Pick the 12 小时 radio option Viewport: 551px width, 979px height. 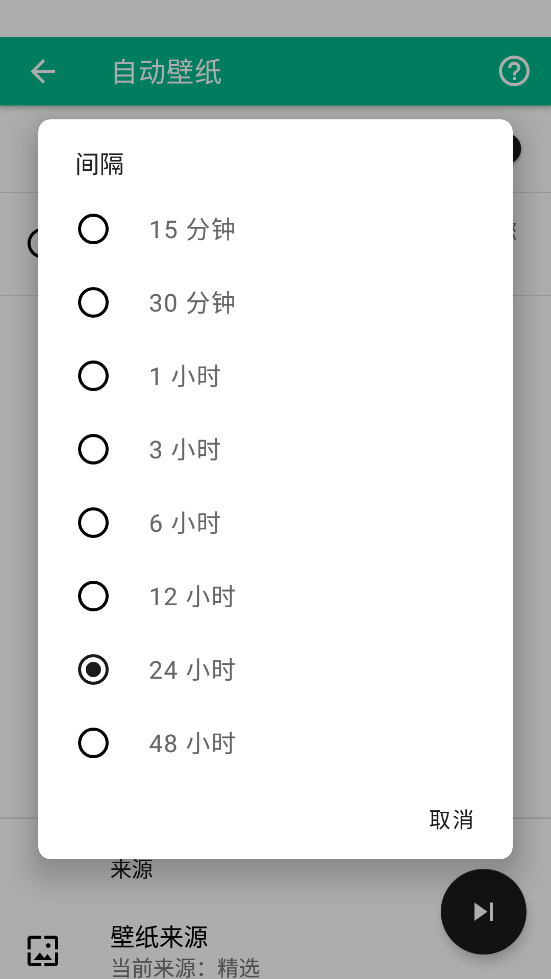(x=93, y=596)
